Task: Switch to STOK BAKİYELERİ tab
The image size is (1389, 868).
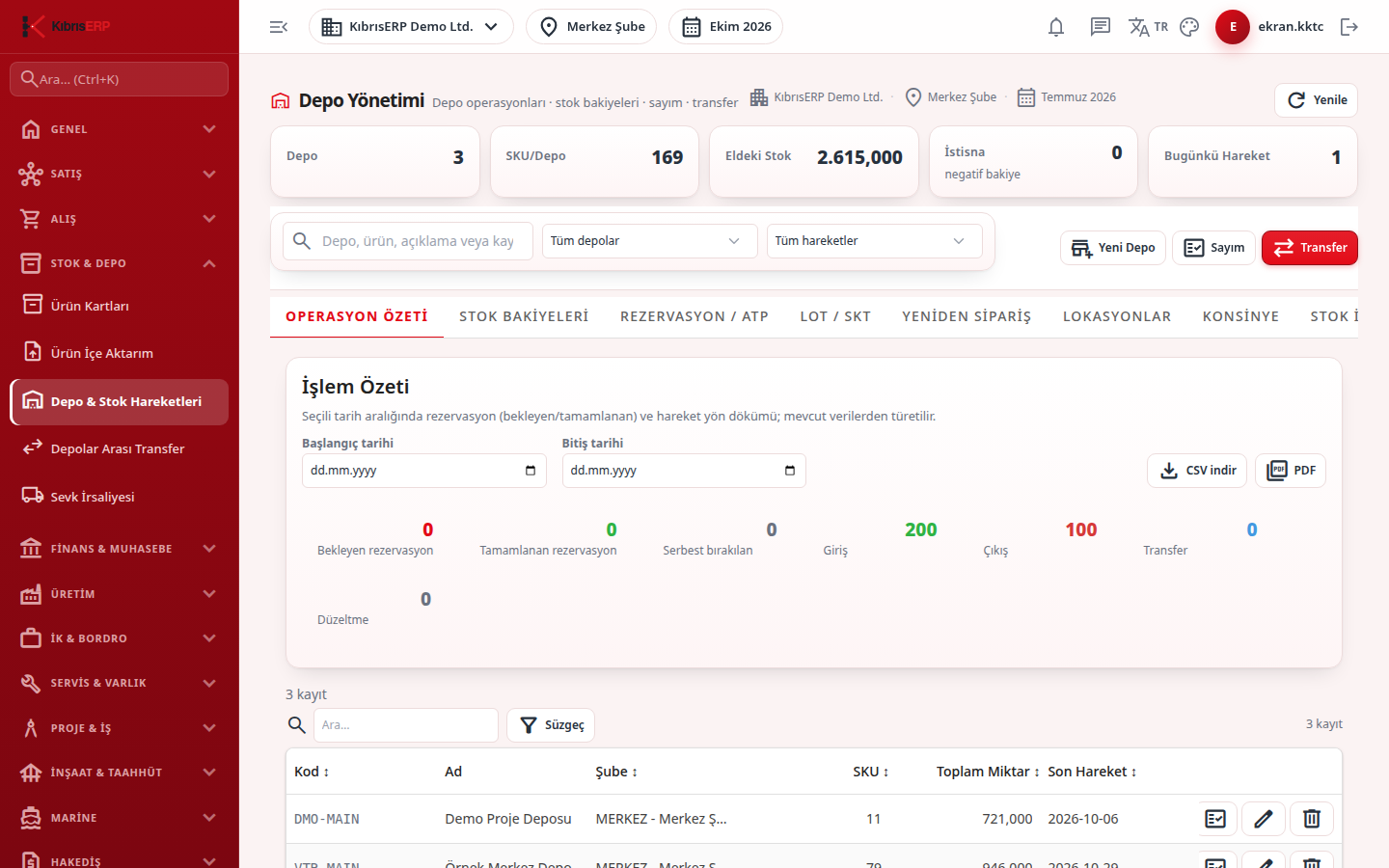Action: pos(524,316)
